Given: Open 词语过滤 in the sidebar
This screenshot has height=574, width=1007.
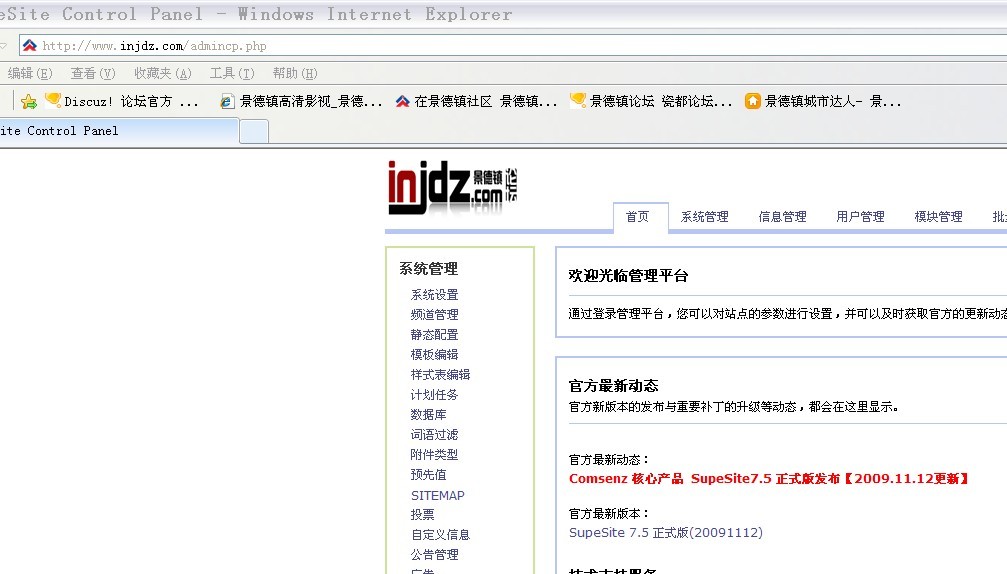Looking at the screenshot, I should 434,435.
